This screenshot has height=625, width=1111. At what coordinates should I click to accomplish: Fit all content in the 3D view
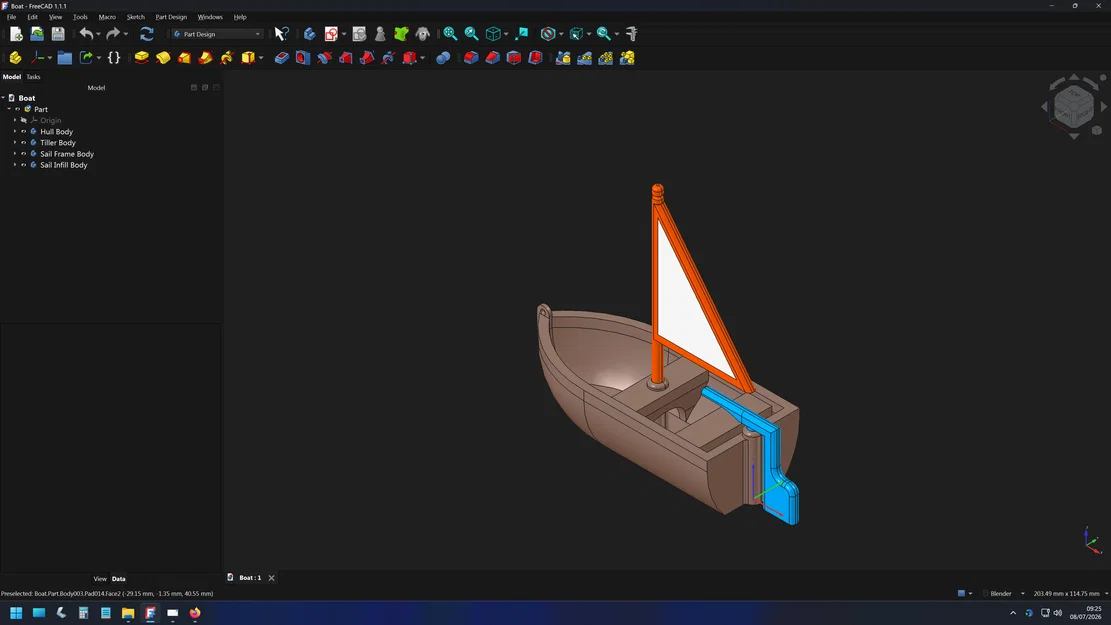pos(450,33)
